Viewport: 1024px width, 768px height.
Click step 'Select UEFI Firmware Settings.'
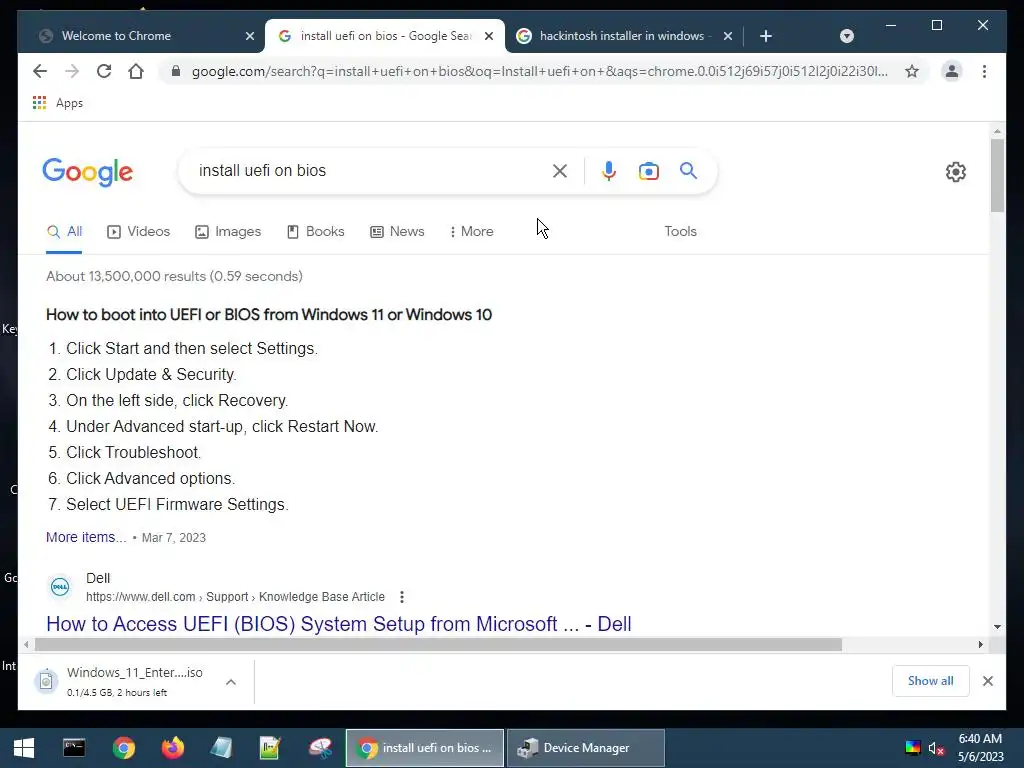point(177,504)
